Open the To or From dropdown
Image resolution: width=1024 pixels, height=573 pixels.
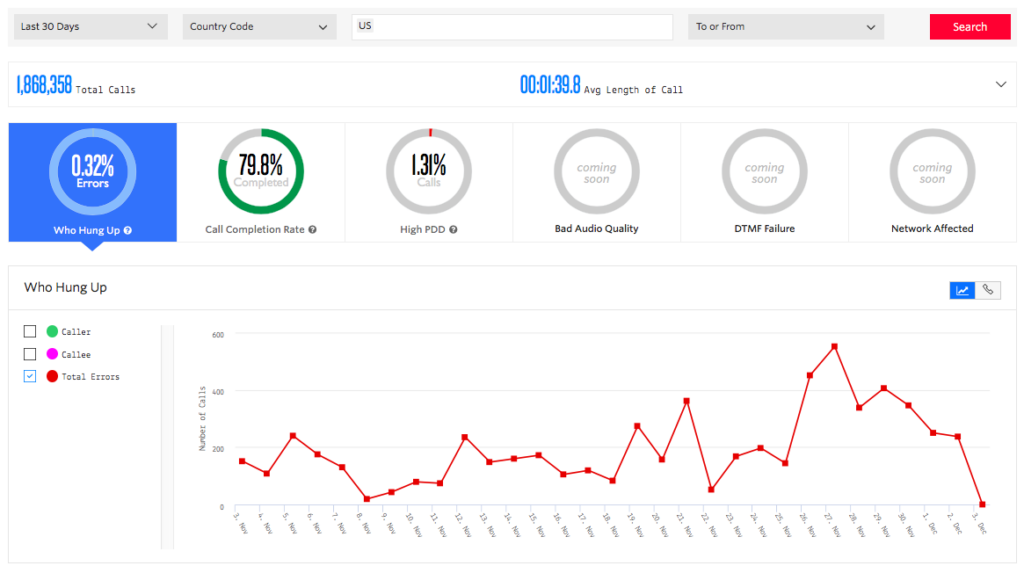(785, 27)
